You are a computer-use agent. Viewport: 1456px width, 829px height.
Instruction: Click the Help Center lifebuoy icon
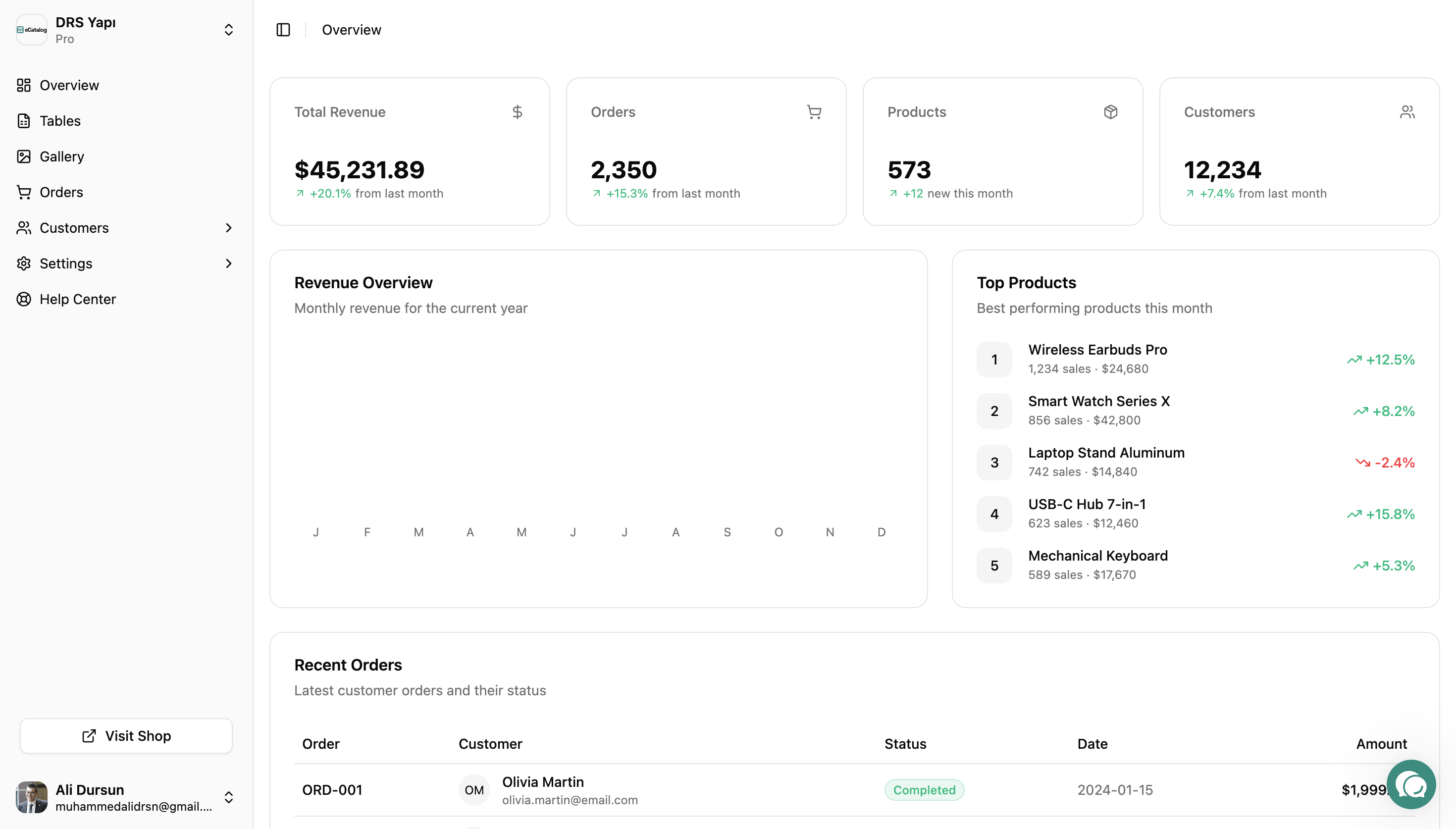coord(24,299)
